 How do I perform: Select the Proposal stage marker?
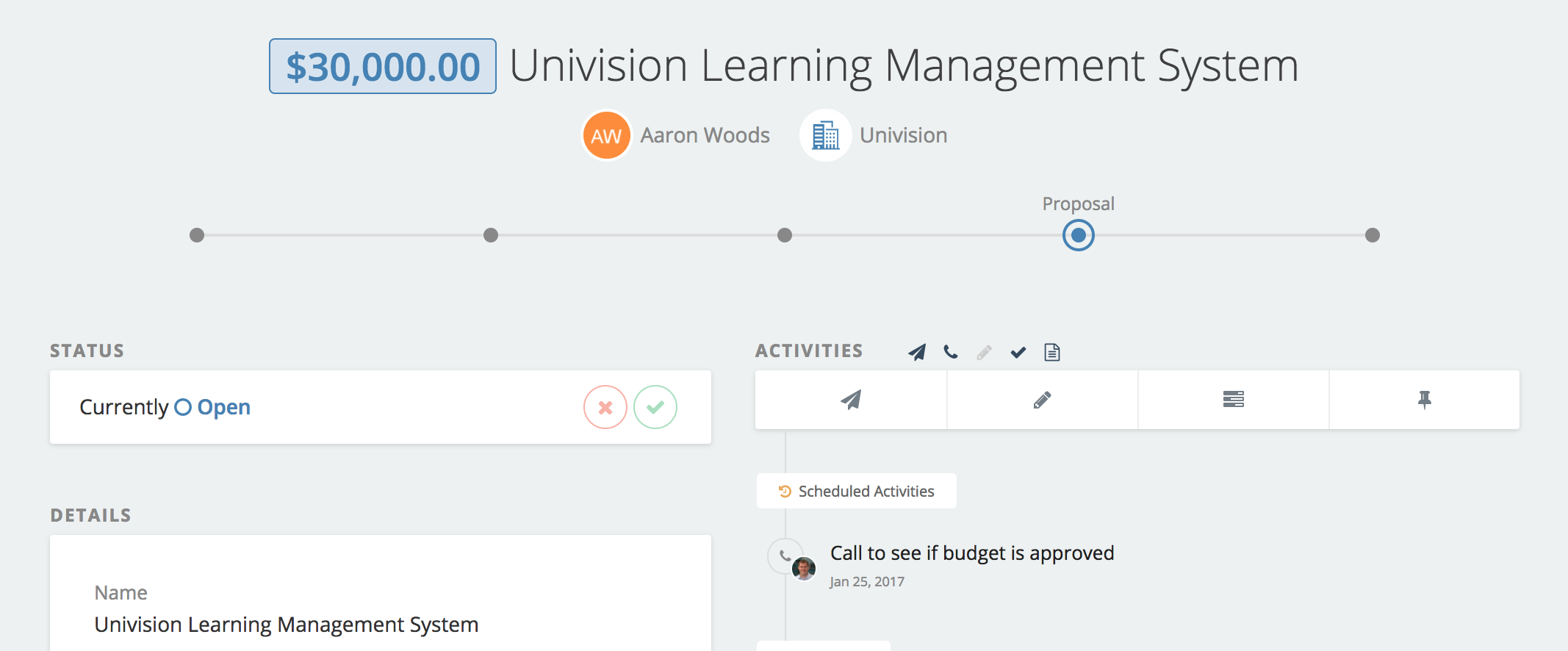[x=1079, y=235]
